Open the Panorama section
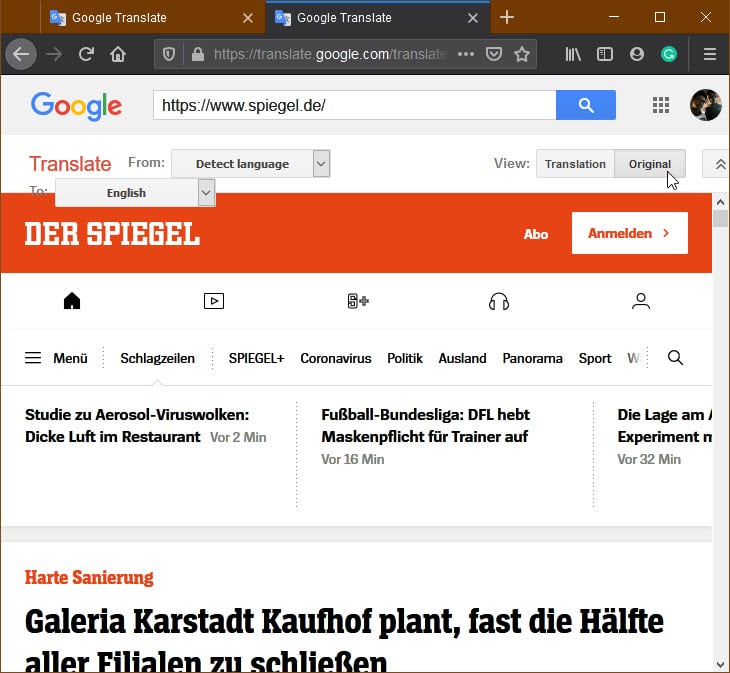 click(x=533, y=358)
